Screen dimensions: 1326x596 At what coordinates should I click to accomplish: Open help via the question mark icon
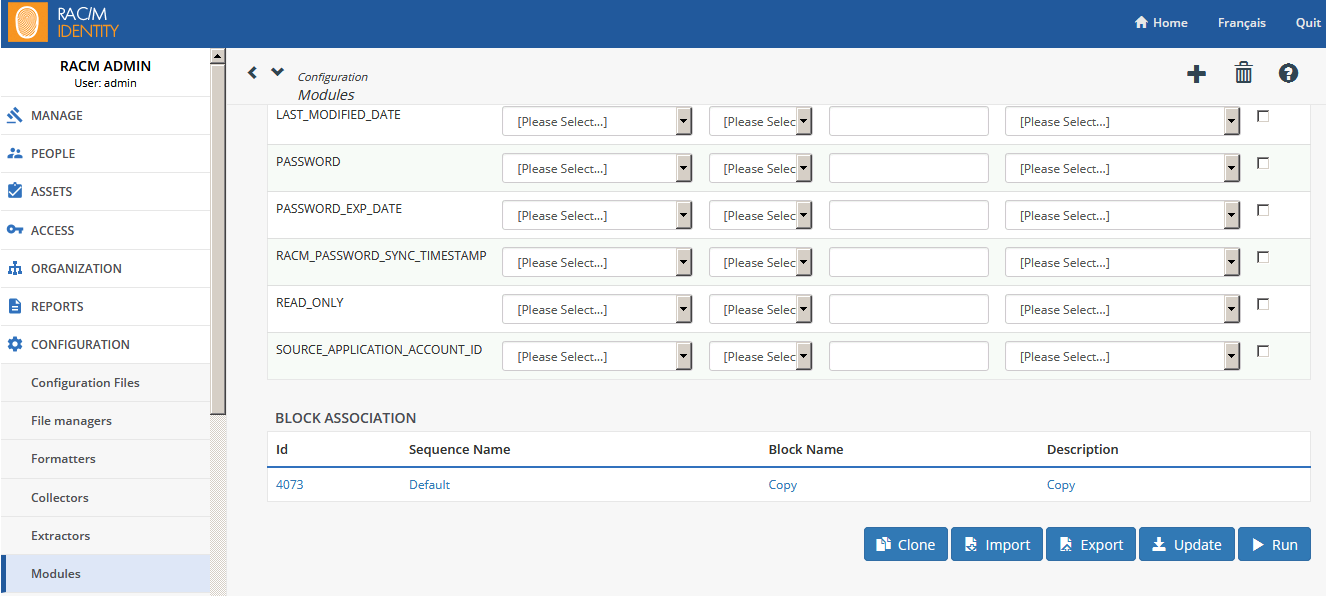point(1288,73)
